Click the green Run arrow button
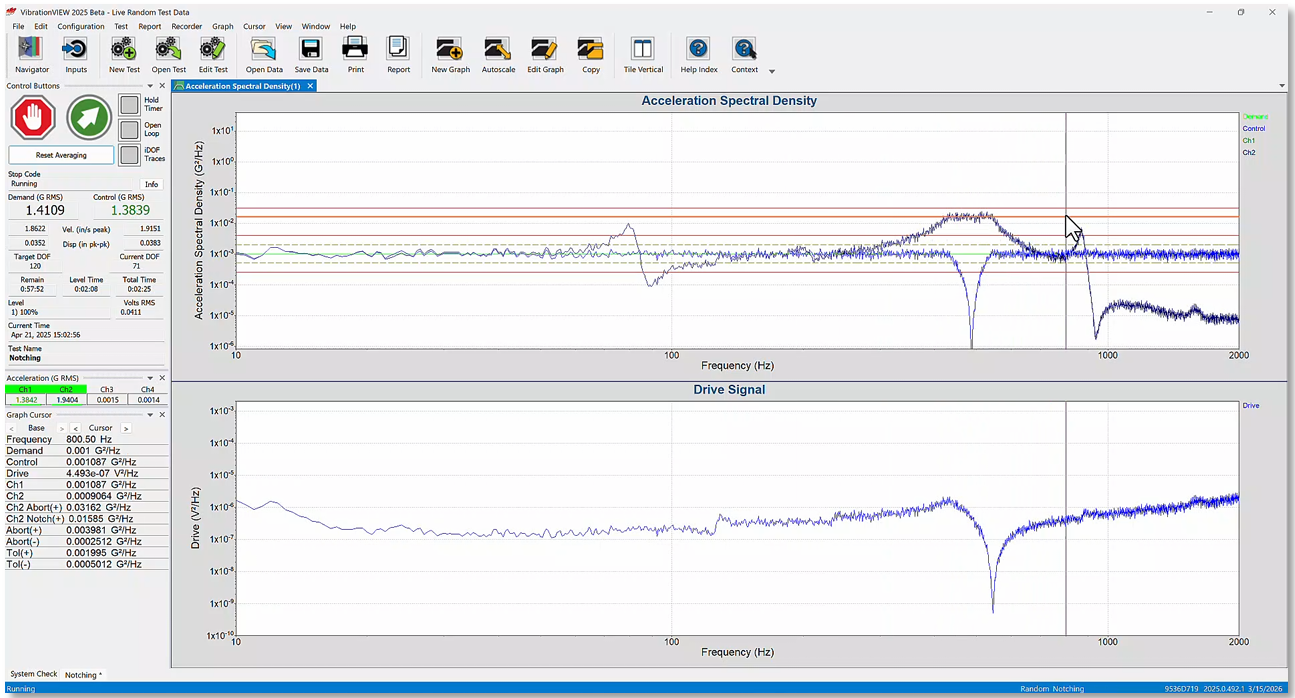Screen dimensions: 1295x698 click(x=89, y=118)
